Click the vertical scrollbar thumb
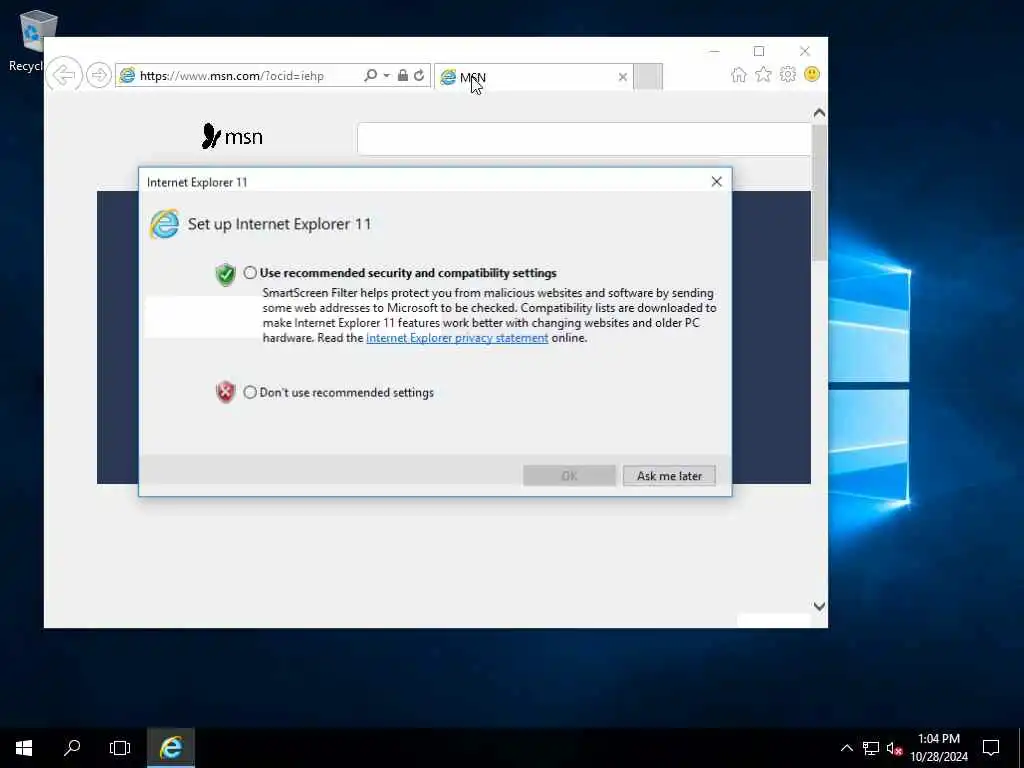The image size is (1024, 768). 819,193
